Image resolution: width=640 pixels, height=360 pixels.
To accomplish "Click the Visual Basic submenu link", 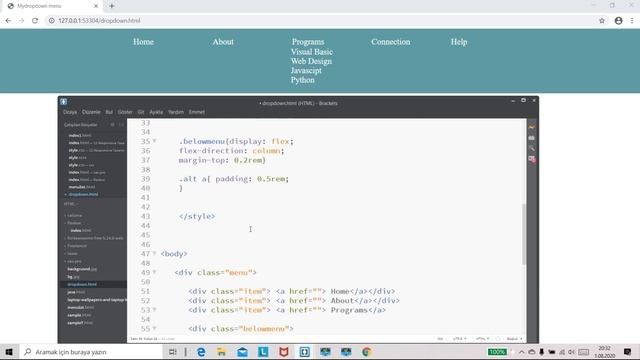I will (312, 52).
